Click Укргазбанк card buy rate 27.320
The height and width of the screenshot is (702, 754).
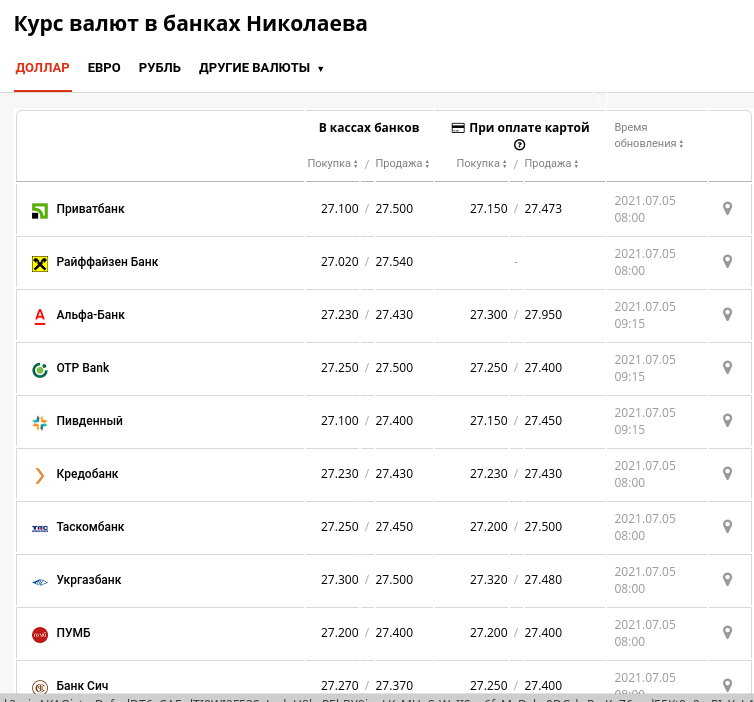(x=489, y=579)
